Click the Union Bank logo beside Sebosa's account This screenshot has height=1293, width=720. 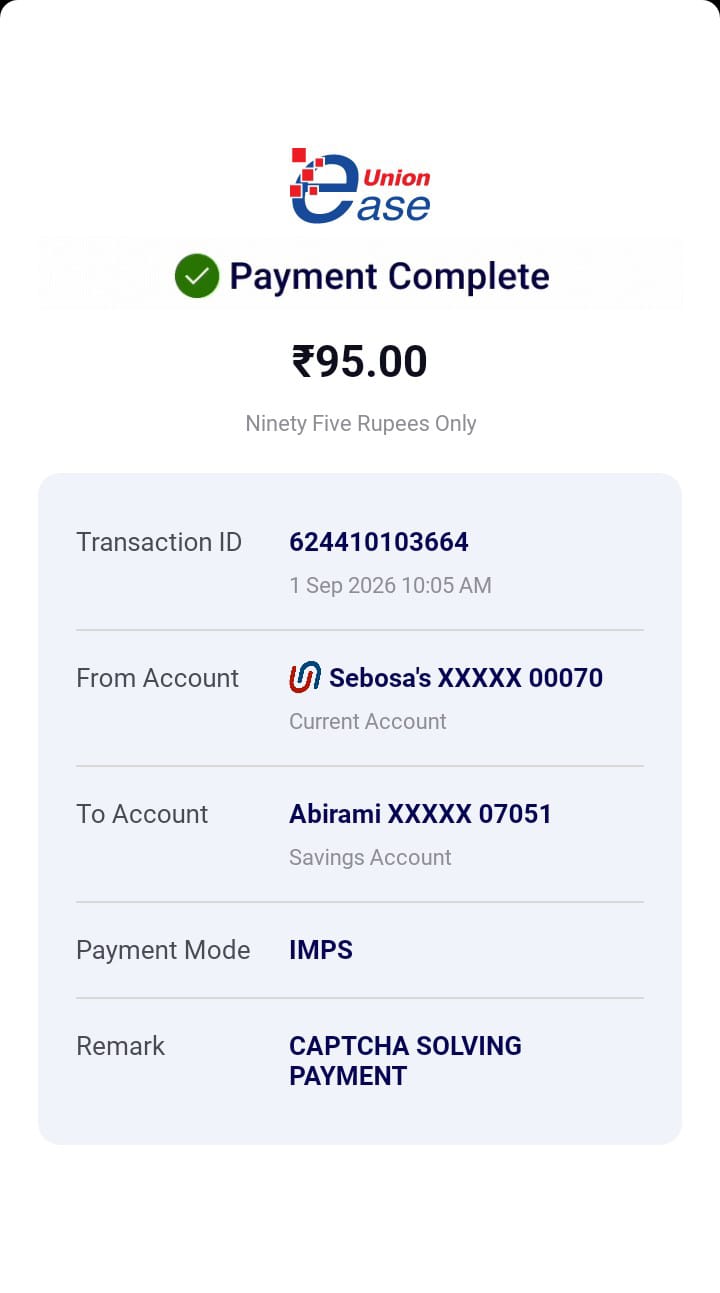tap(305, 678)
